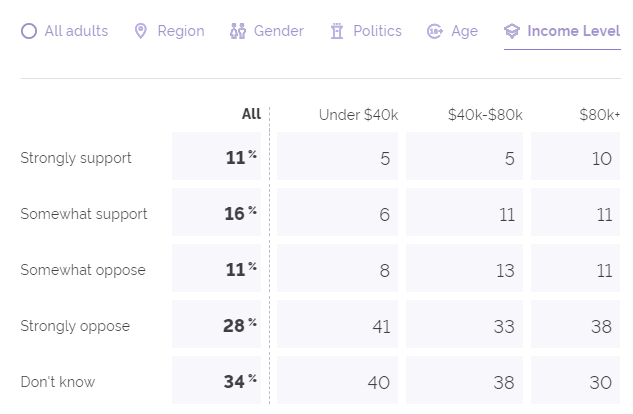Click the Strongly oppose 28% cell
The height and width of the screenshot is (414, 633).
(239, 325)
